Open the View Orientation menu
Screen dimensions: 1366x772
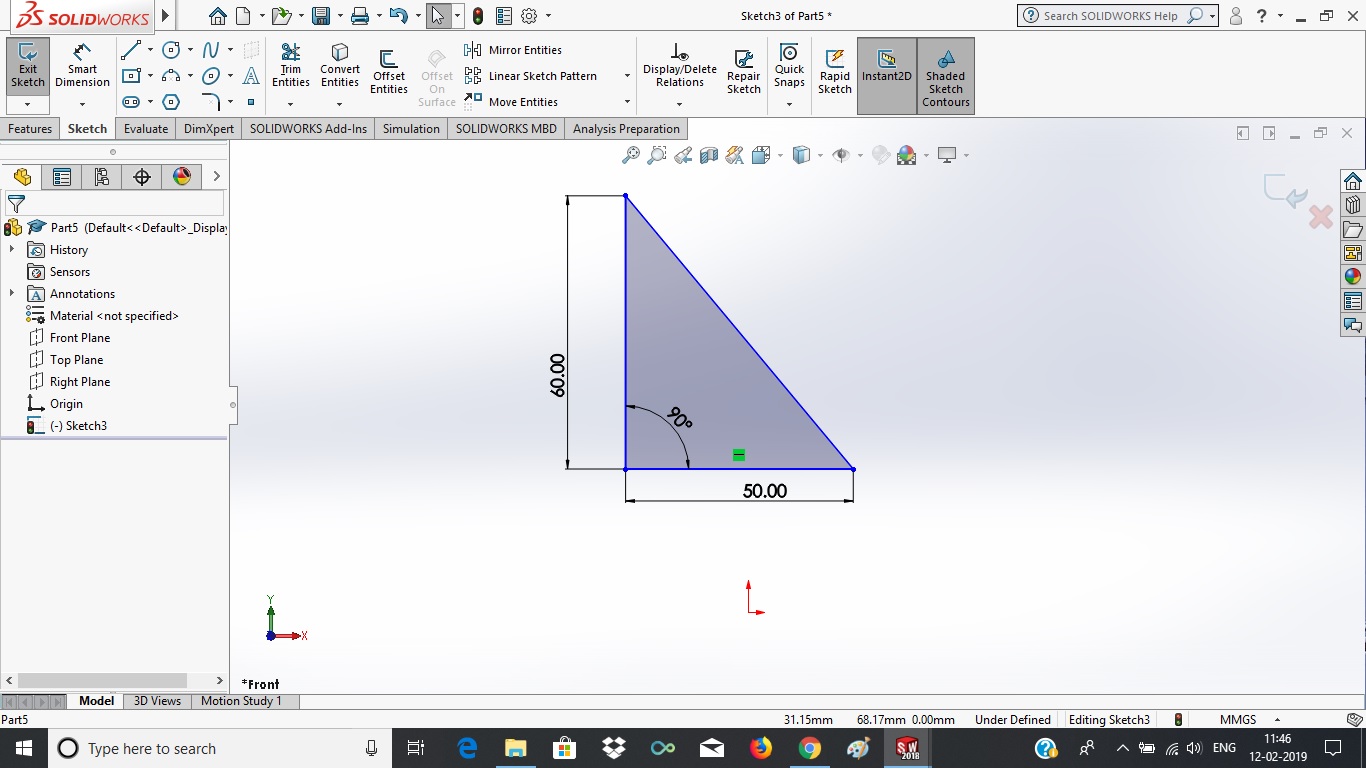(x=761, y=155)
